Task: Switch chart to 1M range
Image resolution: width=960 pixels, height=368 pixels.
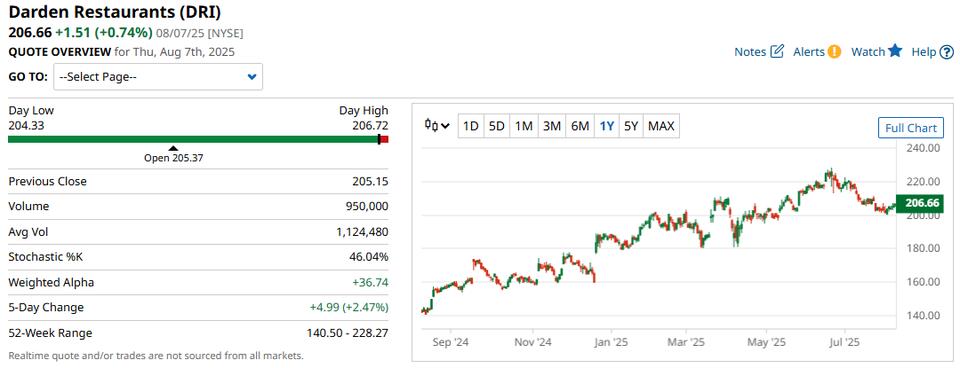Action: [523, 127]
